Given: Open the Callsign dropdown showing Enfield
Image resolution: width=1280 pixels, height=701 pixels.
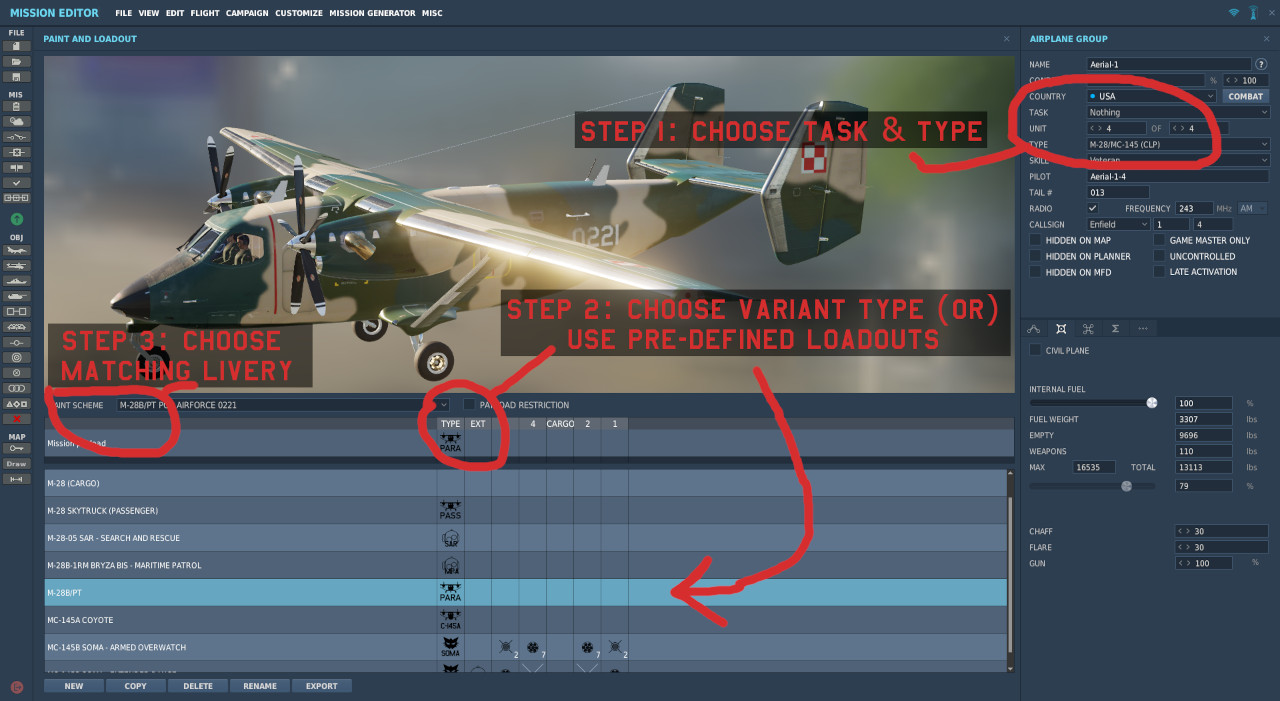Looking at the screenshot, I should pos(1118,225).
